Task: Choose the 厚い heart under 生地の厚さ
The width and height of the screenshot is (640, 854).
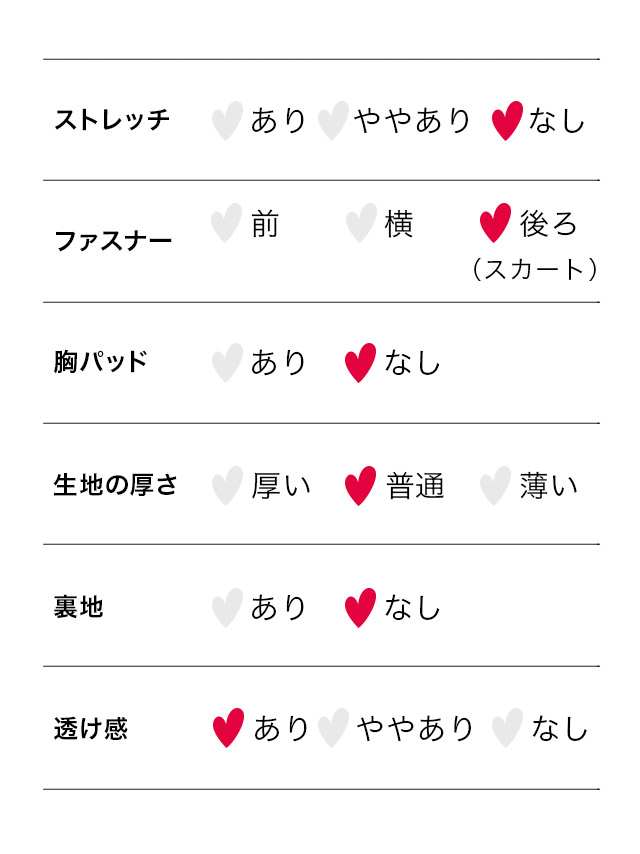Action: point(227,486)
